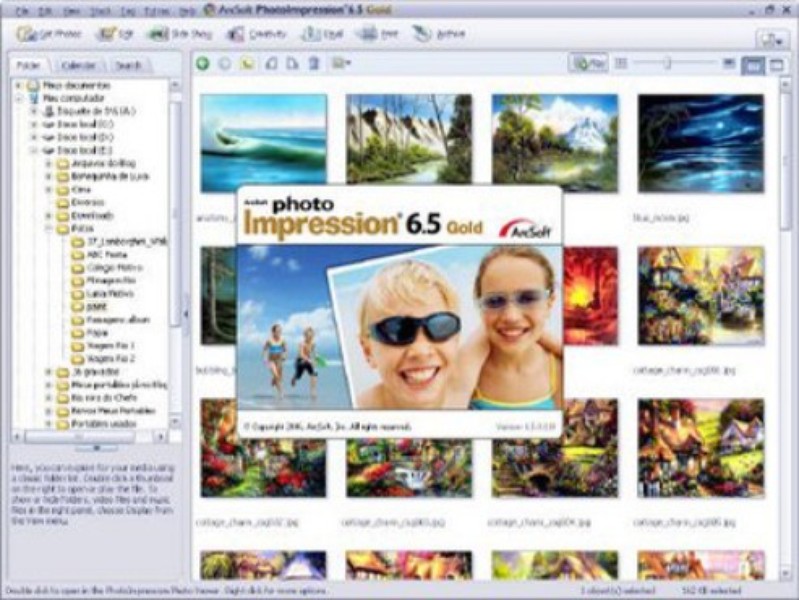Screen dimensions: 799x600
Task: Click the thumbnail size slider handle
Action: [x=667, y=63]
